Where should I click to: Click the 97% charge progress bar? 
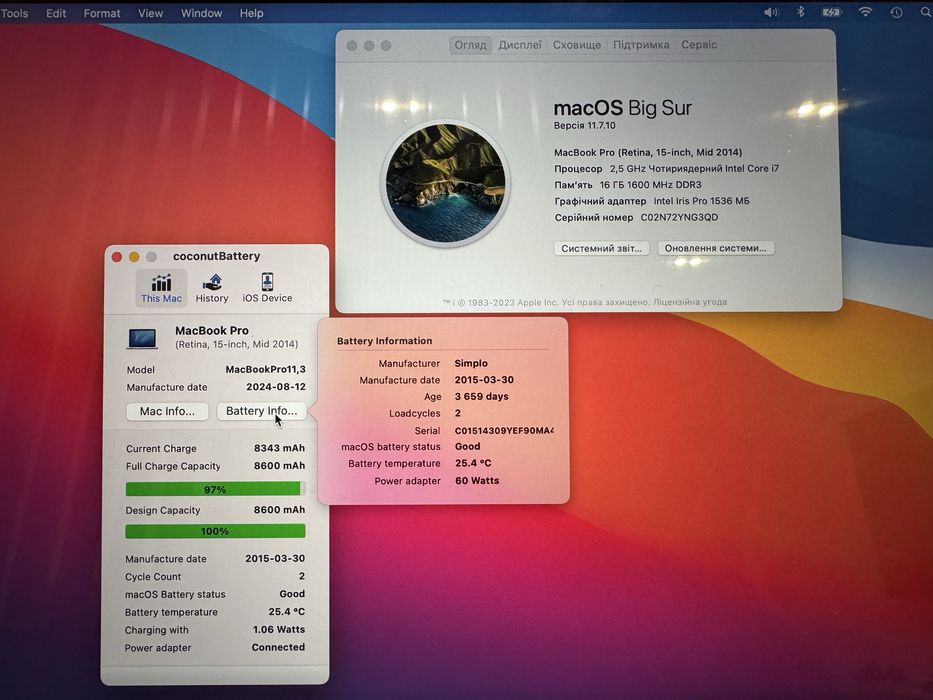point(215,489)
